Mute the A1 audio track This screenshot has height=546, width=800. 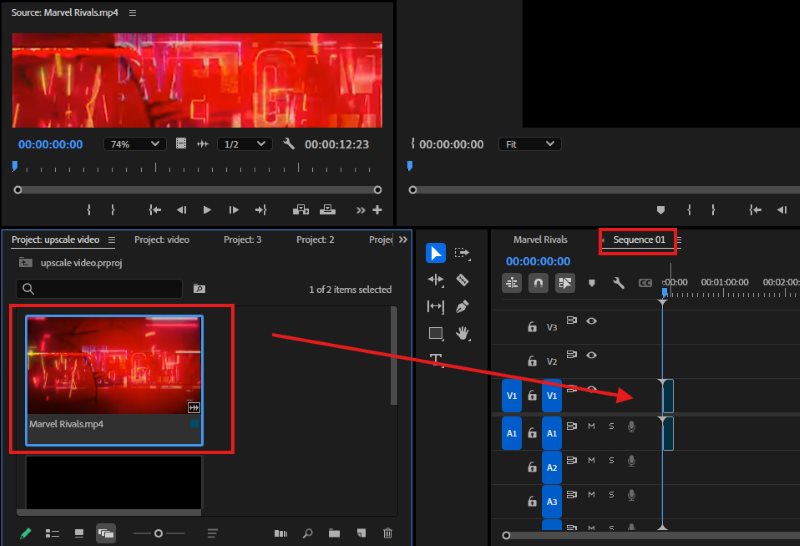pyautogui.click(x=591, y=426)
